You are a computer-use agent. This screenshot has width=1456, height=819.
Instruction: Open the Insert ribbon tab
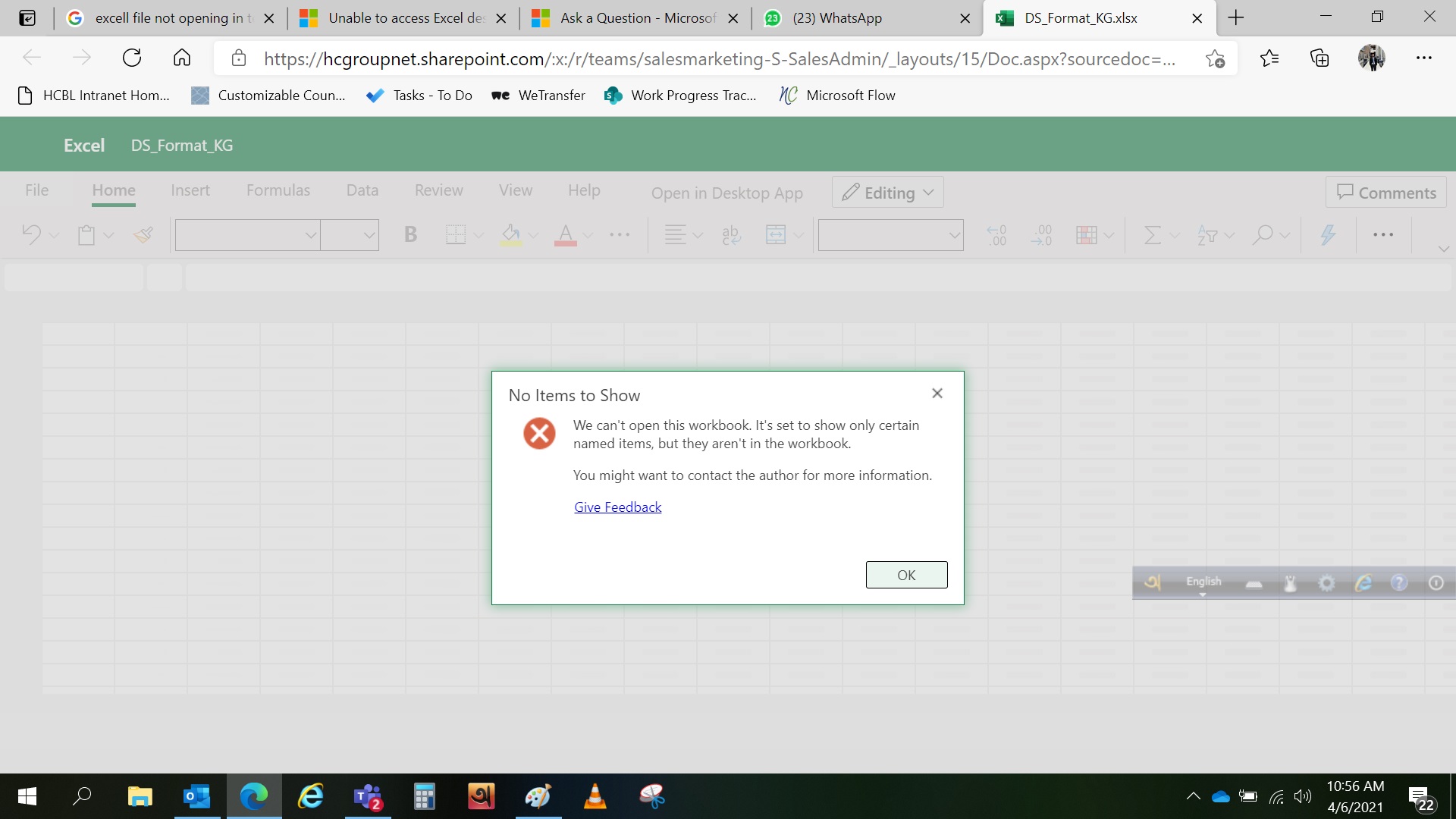pyautogui.click(x=190, y=190)
